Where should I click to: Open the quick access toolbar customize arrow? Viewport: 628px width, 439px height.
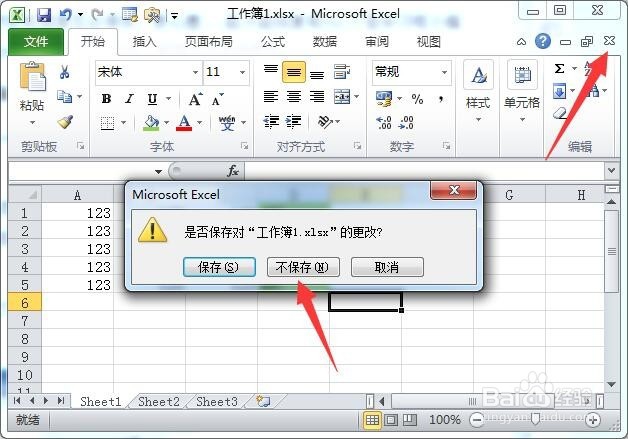(174, 16)
